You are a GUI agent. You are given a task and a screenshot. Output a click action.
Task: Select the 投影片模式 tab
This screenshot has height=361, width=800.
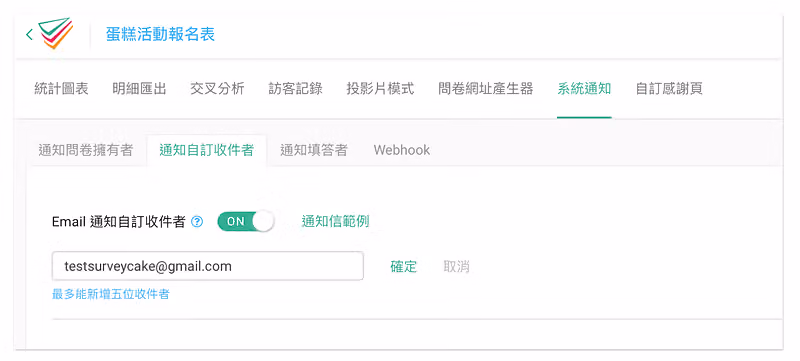[x=380, y=88]
